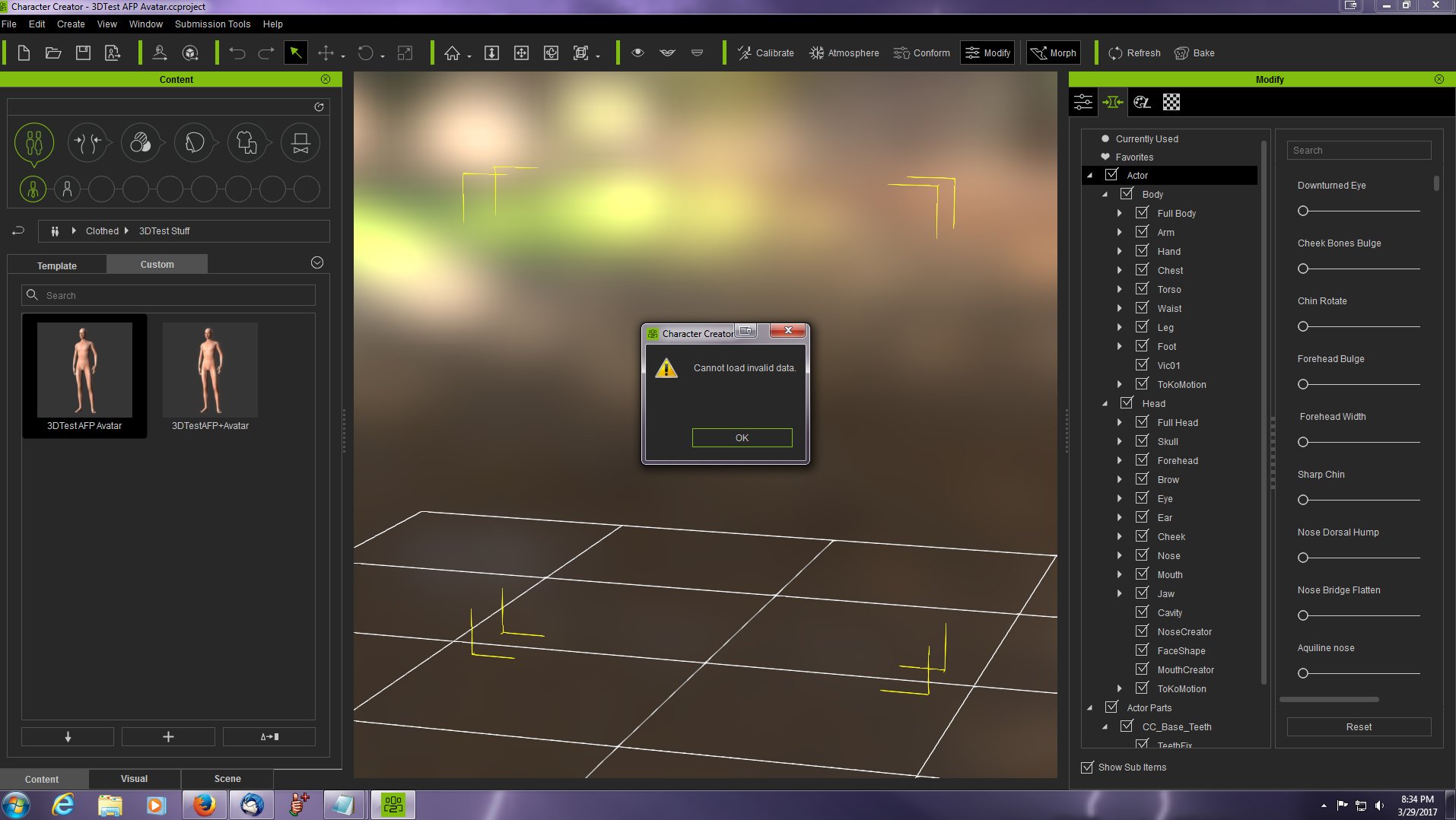Select the Avatar content category icon
This screenshot has height=820, width=1456.
click(34, 143)
